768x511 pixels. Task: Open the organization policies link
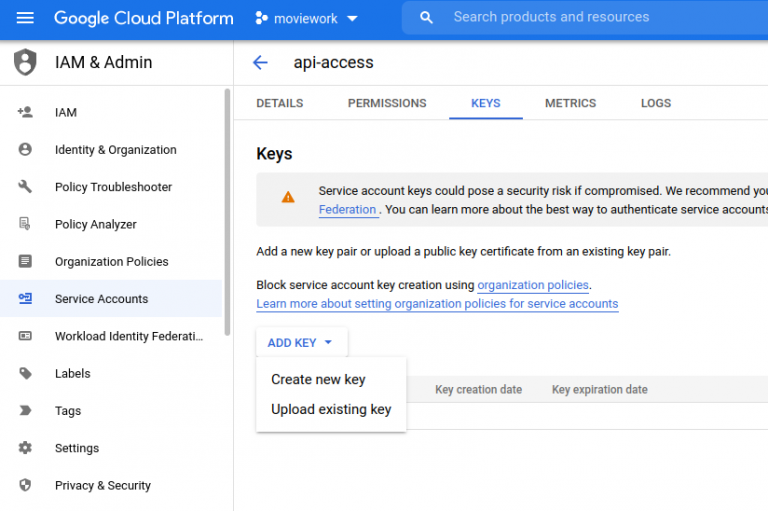pyautogui.click(x=533, y=285)
